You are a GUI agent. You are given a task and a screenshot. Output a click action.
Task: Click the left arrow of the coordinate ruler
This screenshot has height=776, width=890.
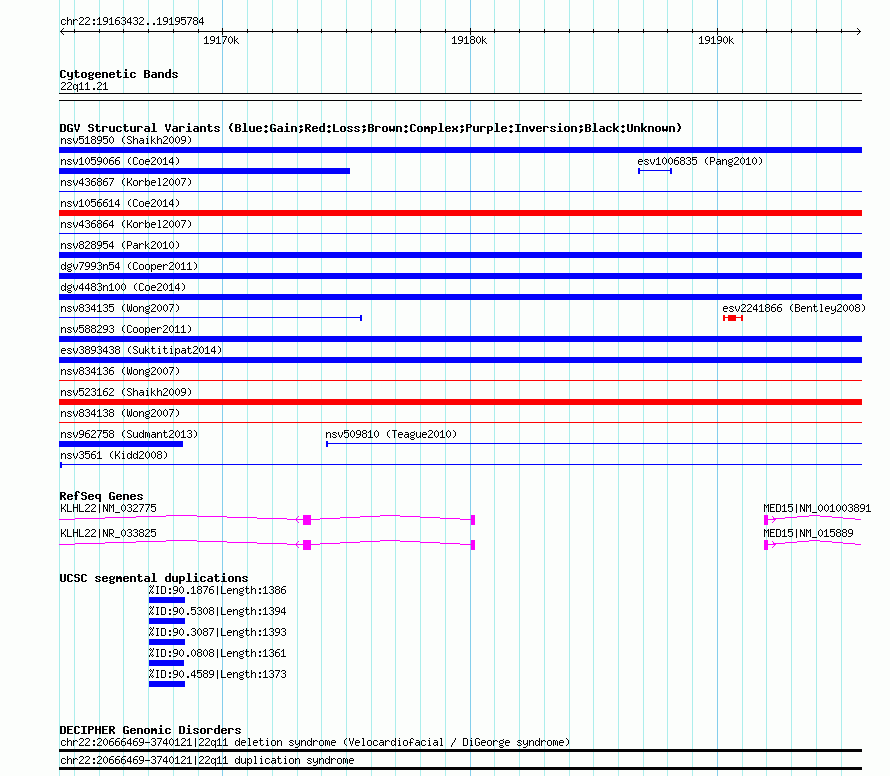(64, 31)
